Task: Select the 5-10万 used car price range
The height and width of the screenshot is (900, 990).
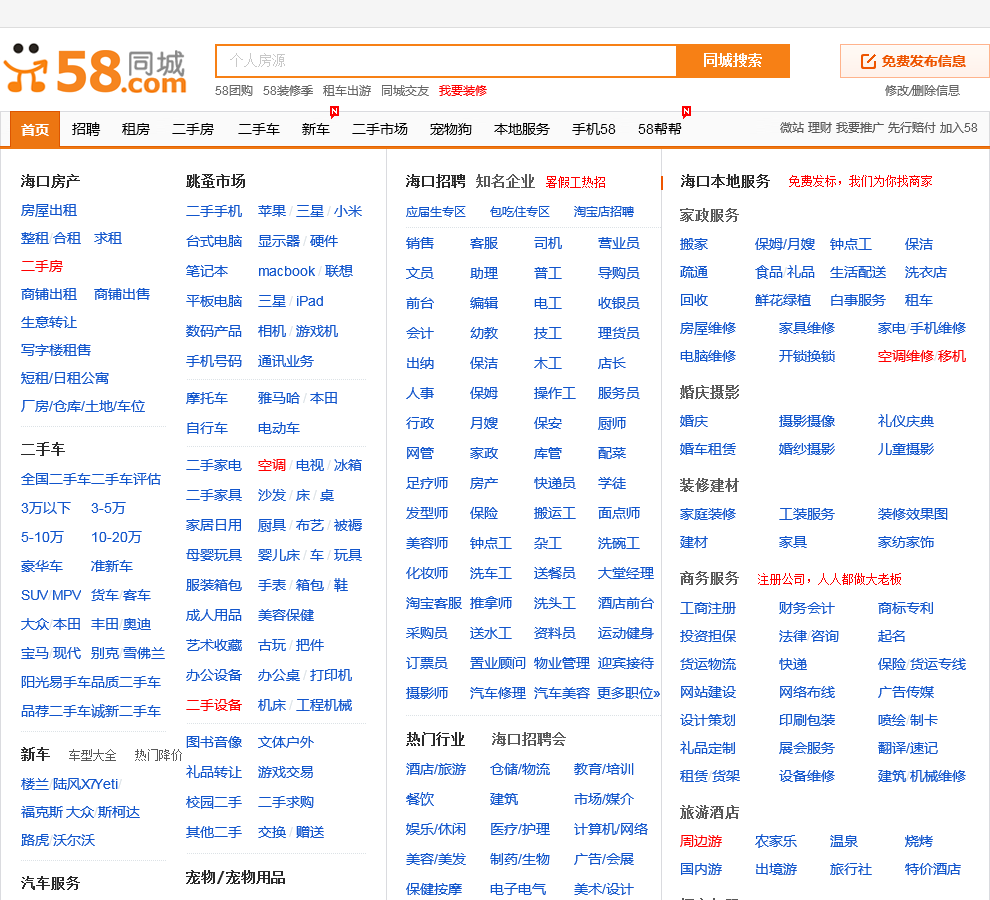Action: pyautogui.click(x=42, y=537)
